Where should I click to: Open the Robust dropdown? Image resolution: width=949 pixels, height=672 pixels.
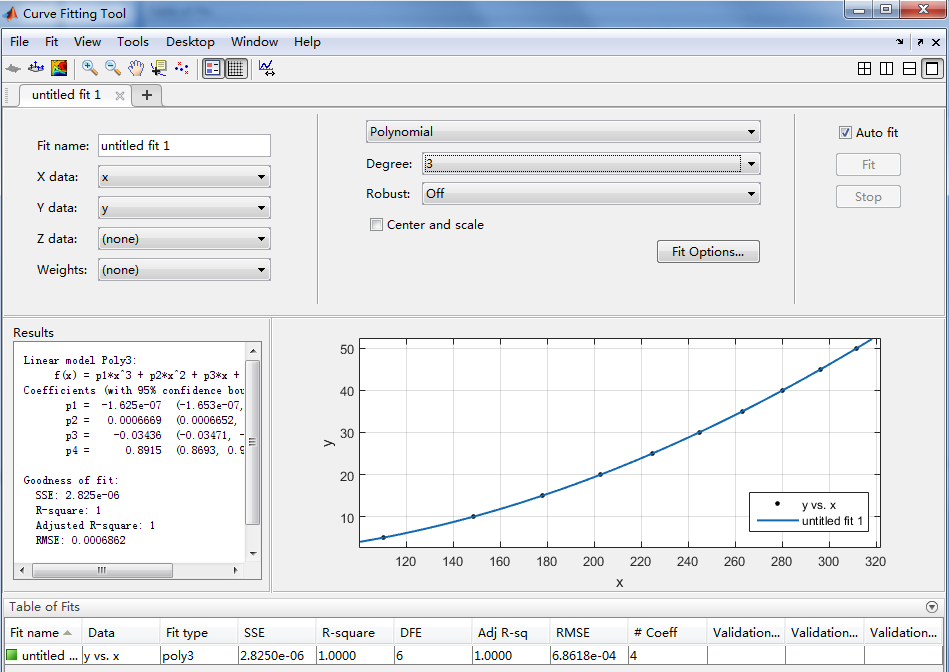591,194
